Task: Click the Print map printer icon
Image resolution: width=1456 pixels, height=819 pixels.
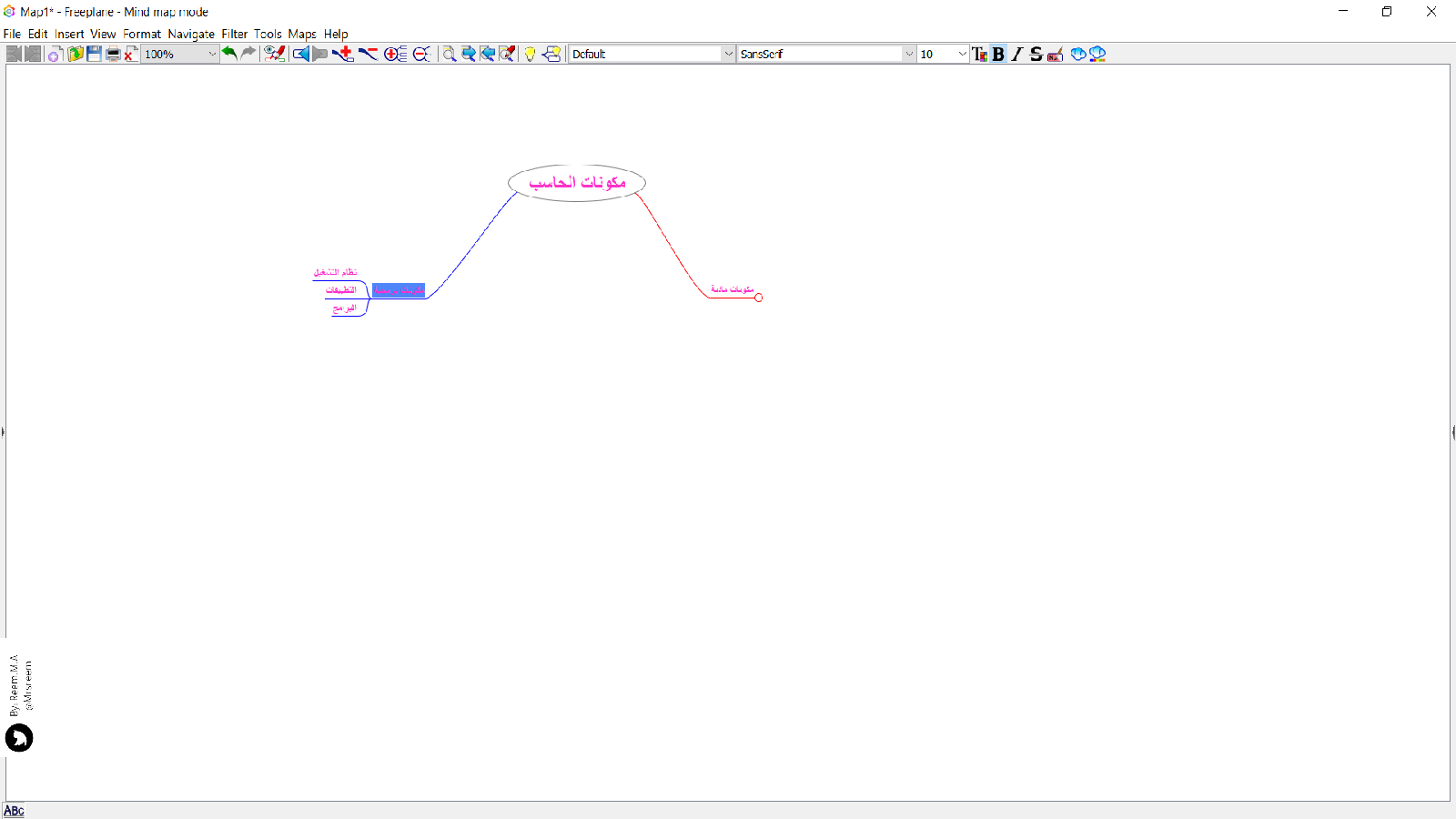Action: tap(113, 54)
